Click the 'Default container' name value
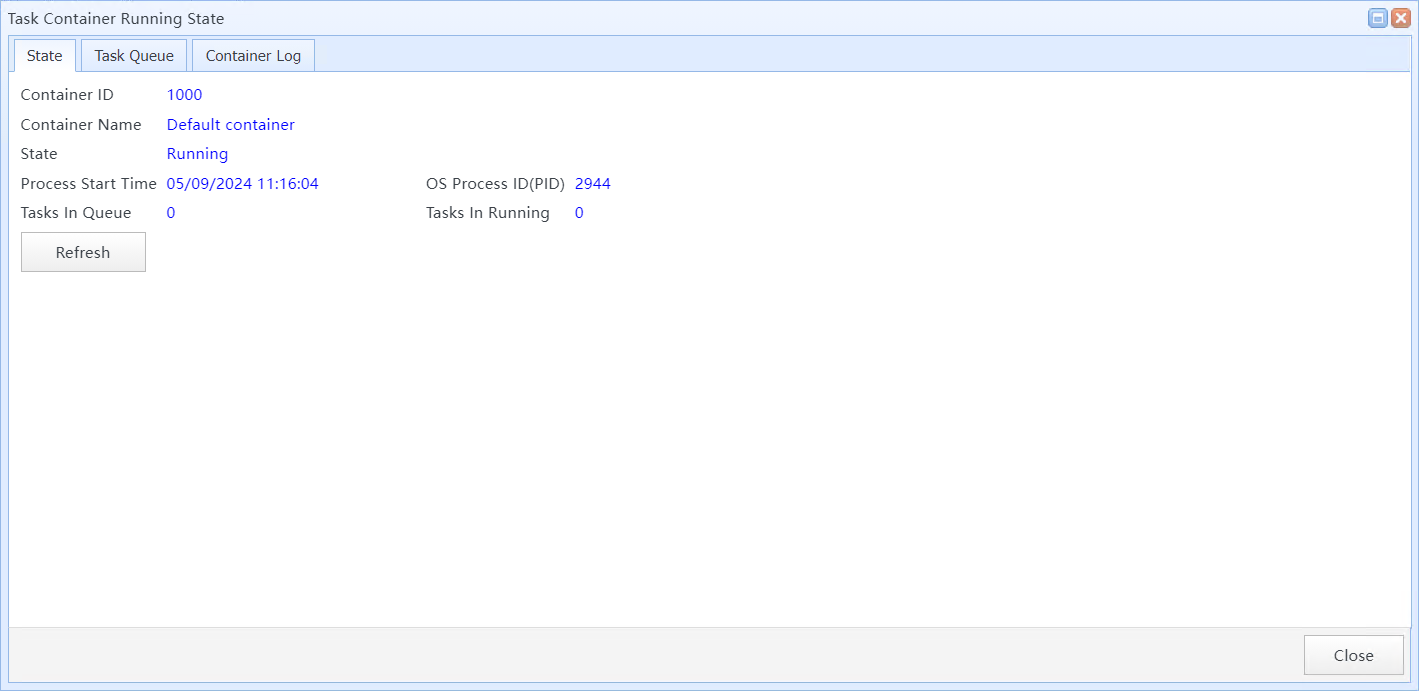 point(230,125)
